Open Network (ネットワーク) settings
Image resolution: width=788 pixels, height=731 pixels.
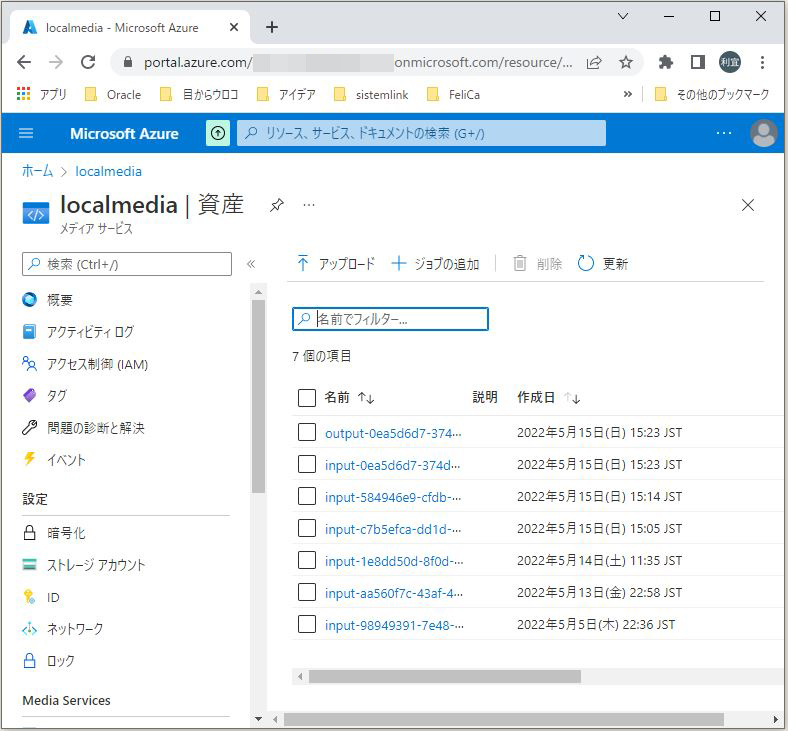[x=75, y=629]
